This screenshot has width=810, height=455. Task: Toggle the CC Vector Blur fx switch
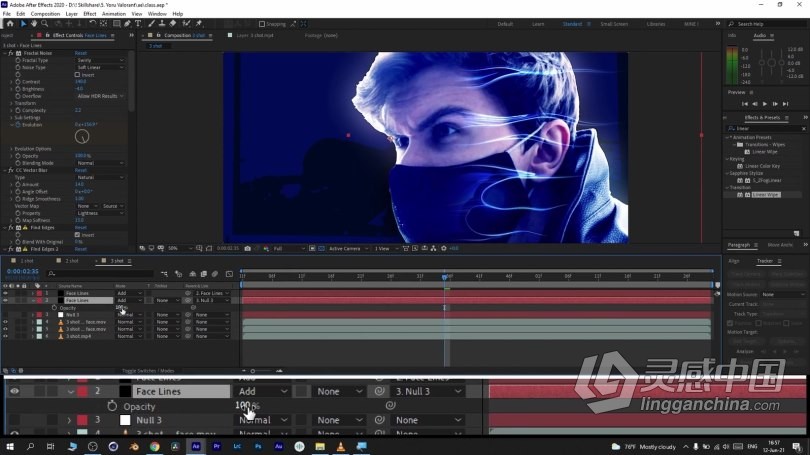click(x=11, y=170)
